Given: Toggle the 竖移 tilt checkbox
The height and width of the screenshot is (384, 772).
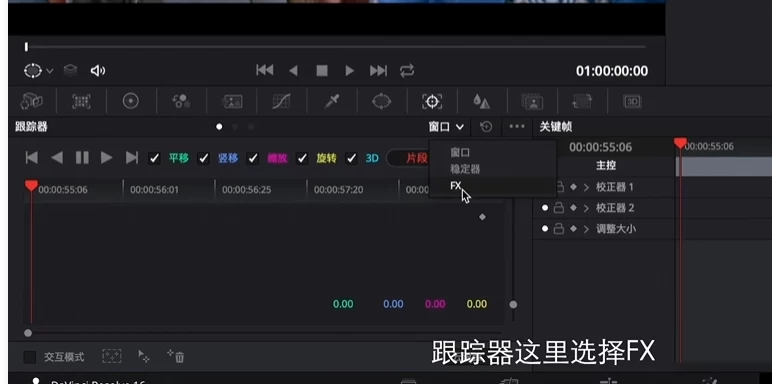Looking at the screenshot, I should click(203, 158).
